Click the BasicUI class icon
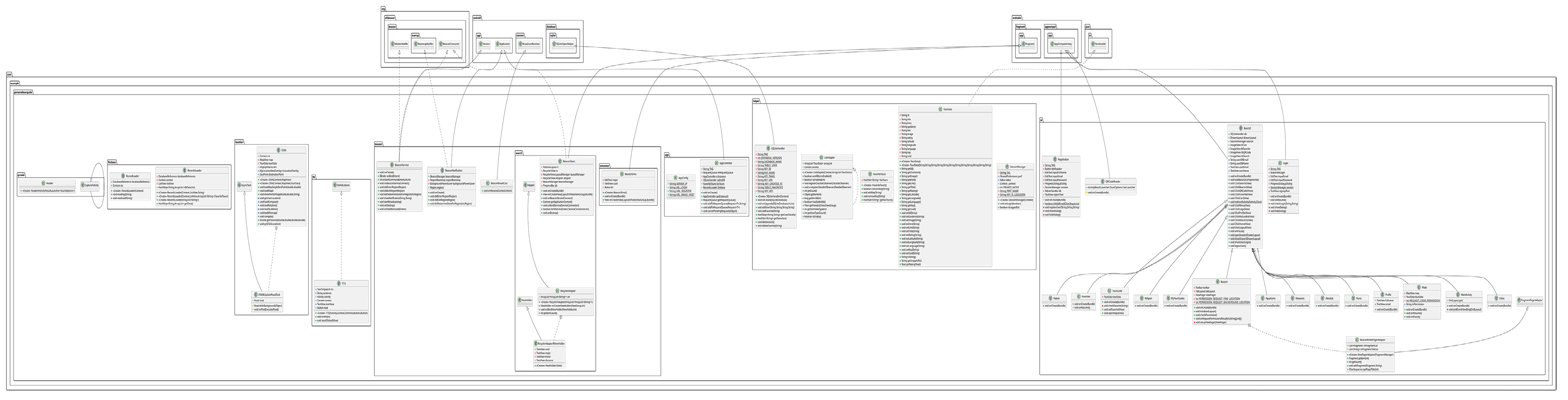Viewport: 1568px width, 400px height. [1240, 129]
